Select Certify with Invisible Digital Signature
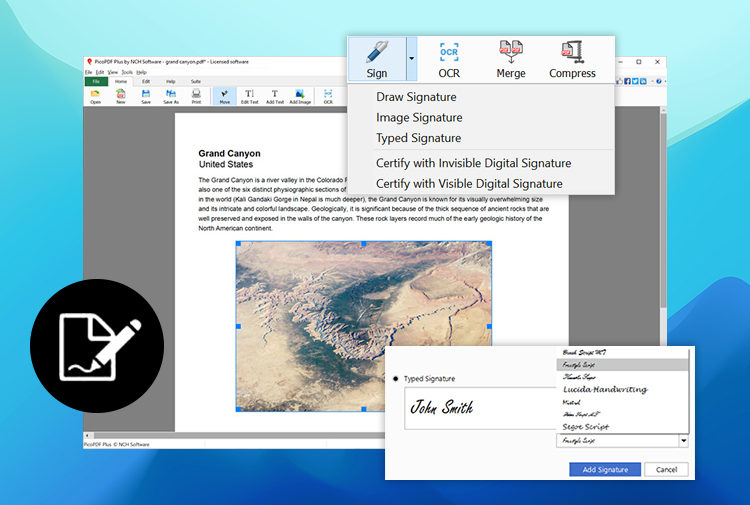Viewport: 750px width, 505px height. 474,163
